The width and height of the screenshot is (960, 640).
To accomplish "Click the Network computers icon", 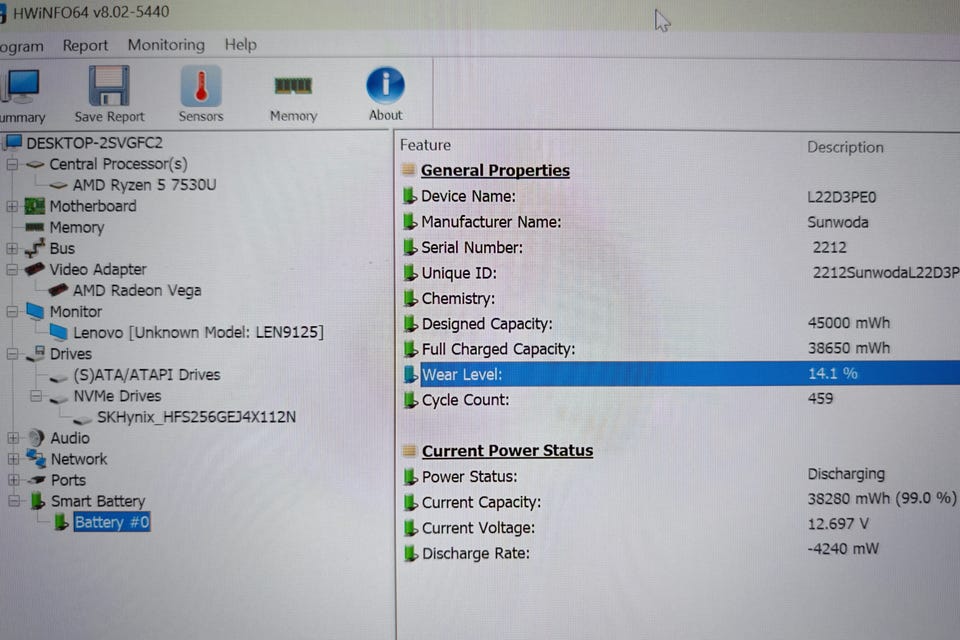I will click(x=36, y=458).
